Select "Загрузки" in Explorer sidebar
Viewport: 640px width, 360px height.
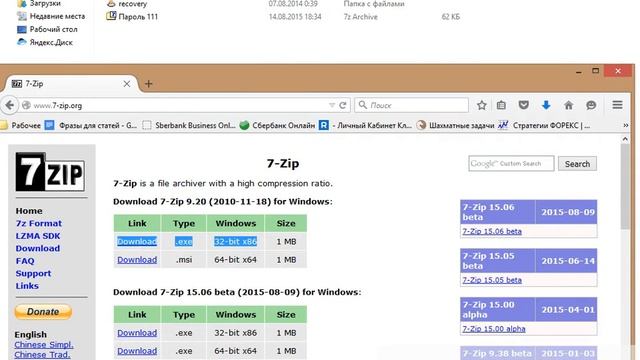39,3
